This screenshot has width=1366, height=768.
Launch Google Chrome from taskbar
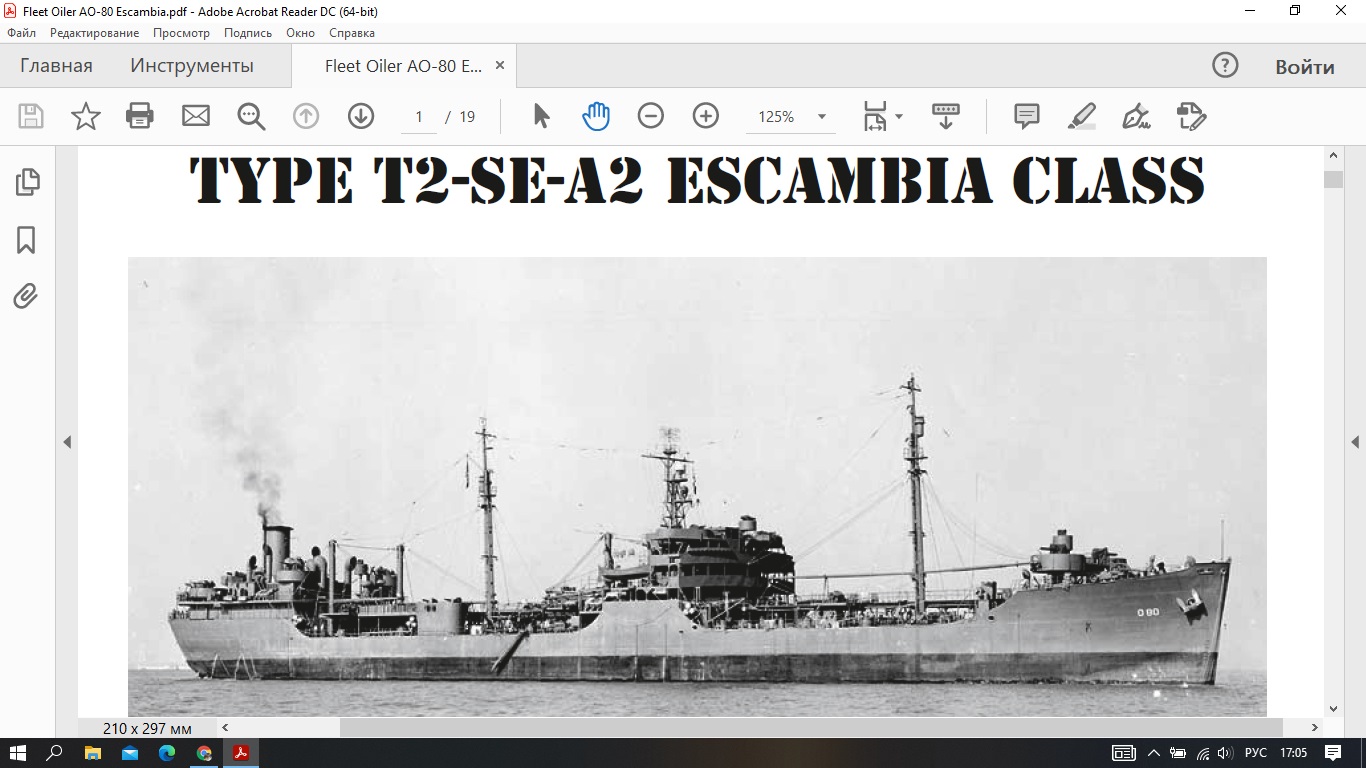(x=204, y=753)
